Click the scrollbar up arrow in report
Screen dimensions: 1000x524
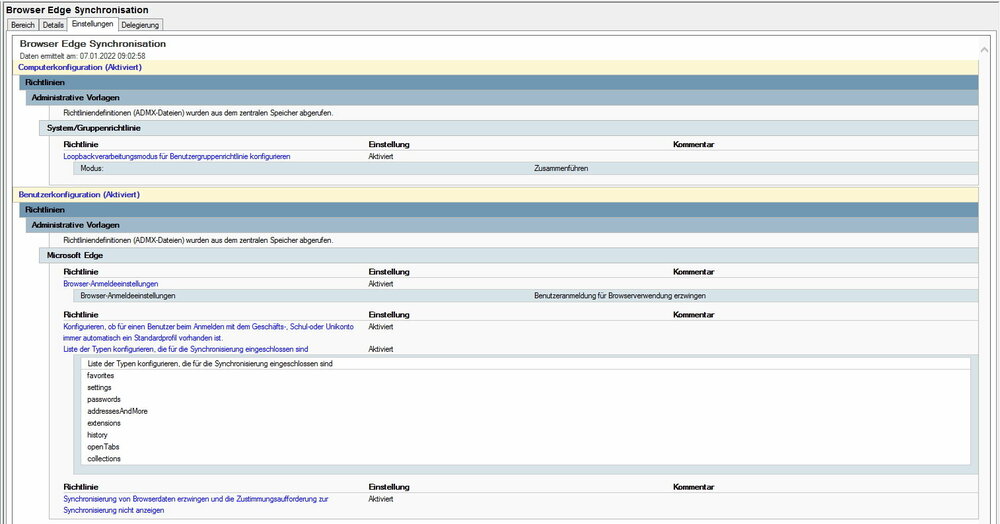985,47
